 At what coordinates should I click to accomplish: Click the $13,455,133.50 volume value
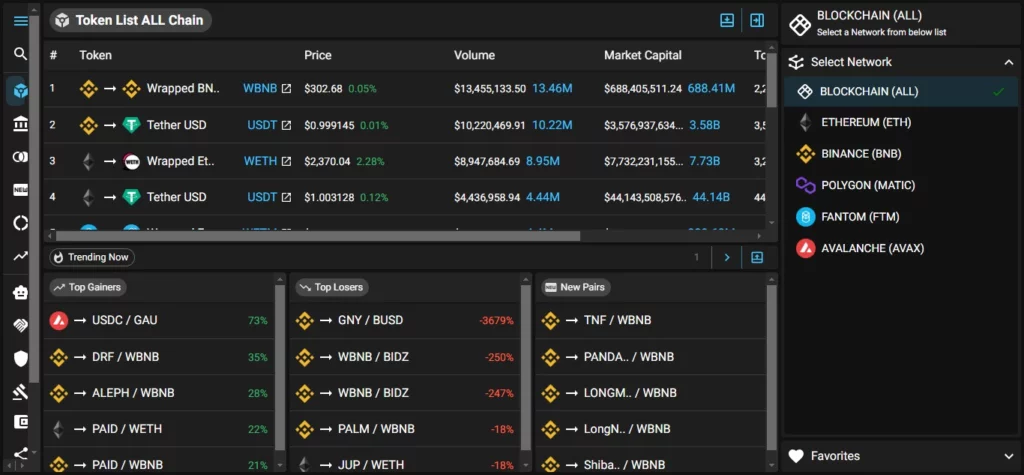pos(490,88)
